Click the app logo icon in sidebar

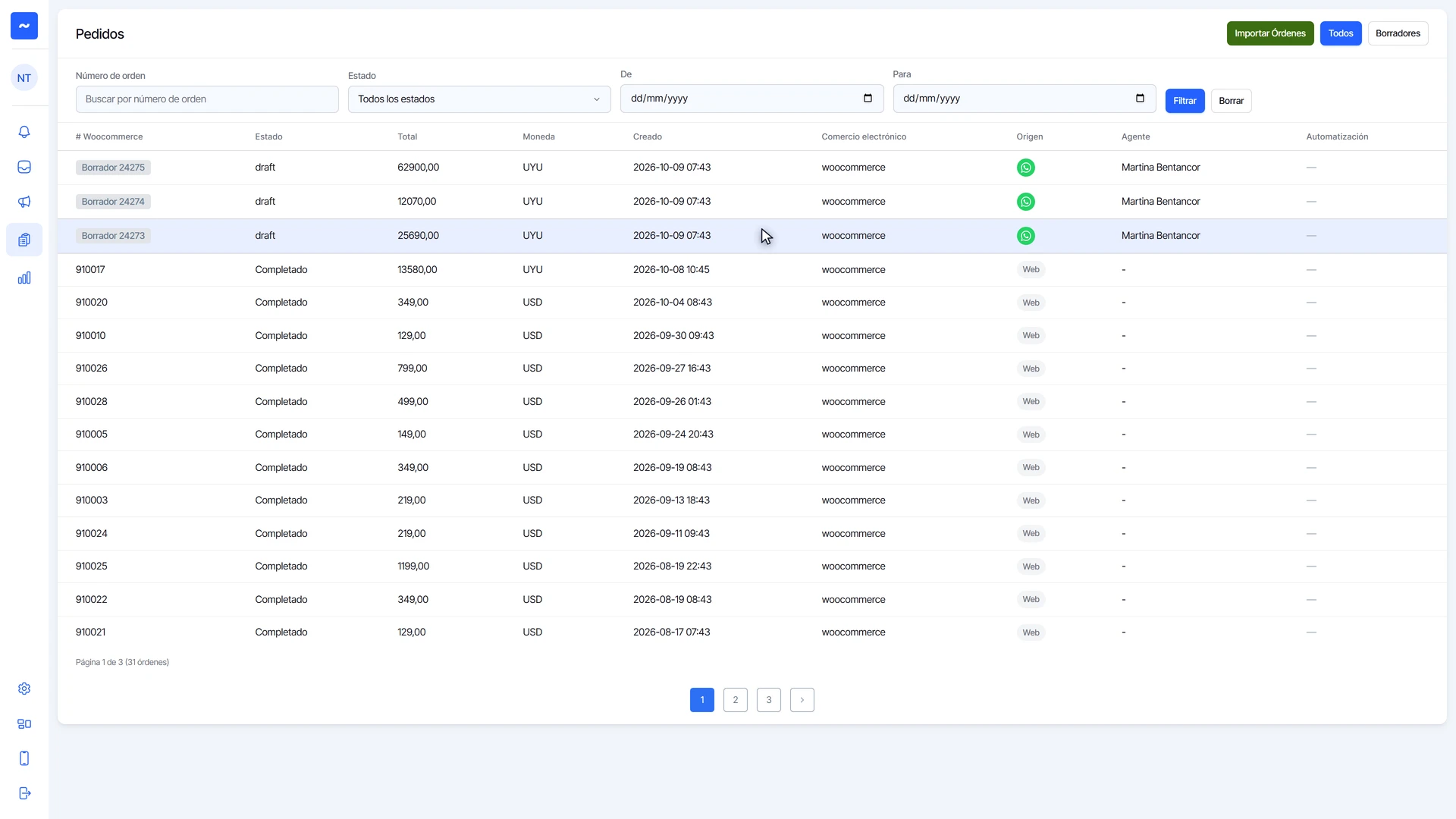[24, 26]
